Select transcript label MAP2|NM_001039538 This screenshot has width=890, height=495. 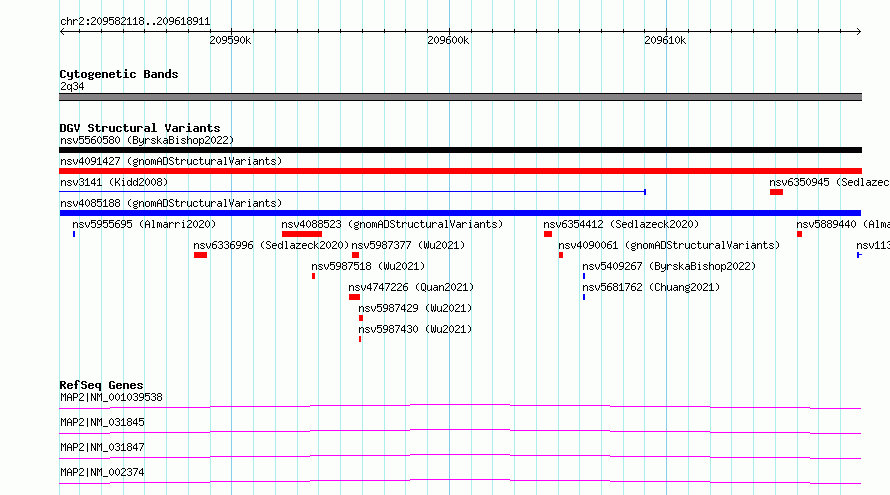111,397
